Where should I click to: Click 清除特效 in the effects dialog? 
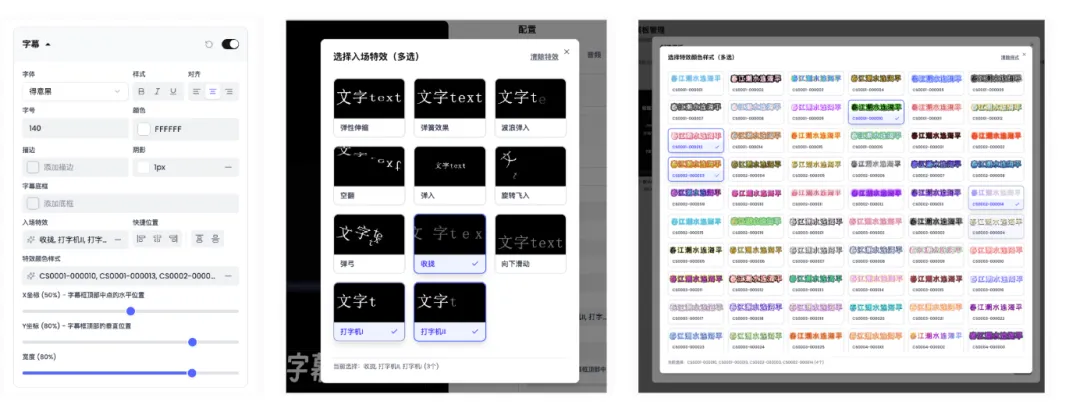(544, 57)
